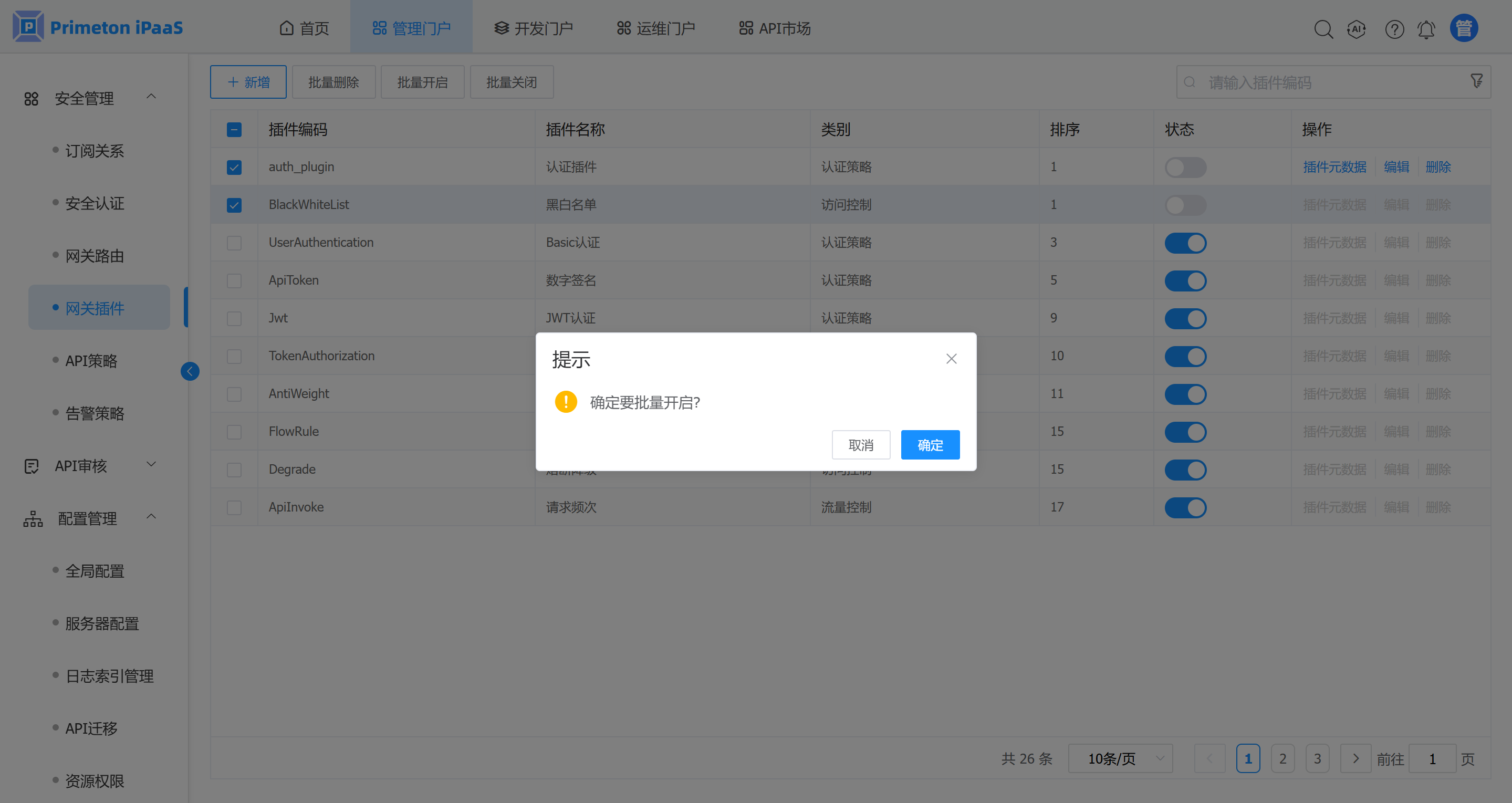This screenshot has height=803, width=1512.
Task: Open the API策略 sidebar menu item
Action: [x=91, y=361]
